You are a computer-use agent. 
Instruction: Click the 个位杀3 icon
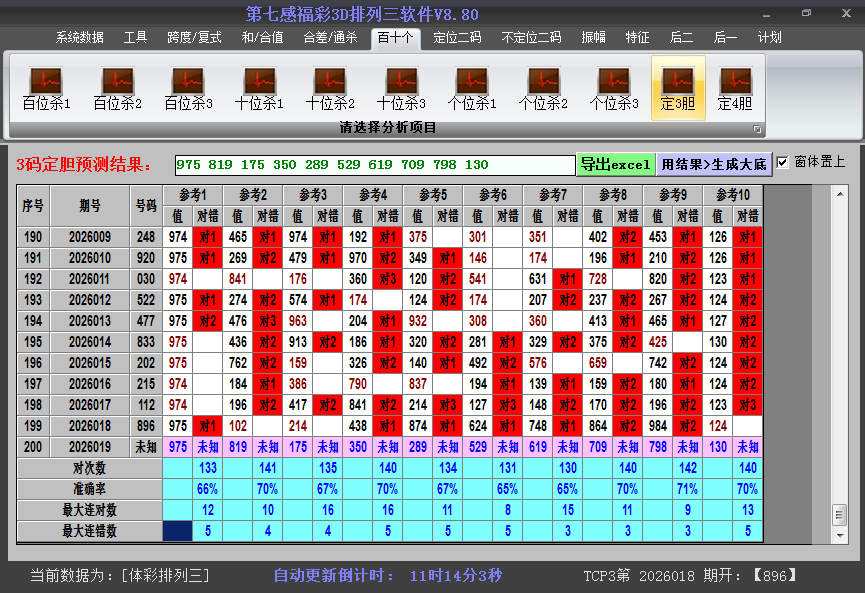pos(614,88)
